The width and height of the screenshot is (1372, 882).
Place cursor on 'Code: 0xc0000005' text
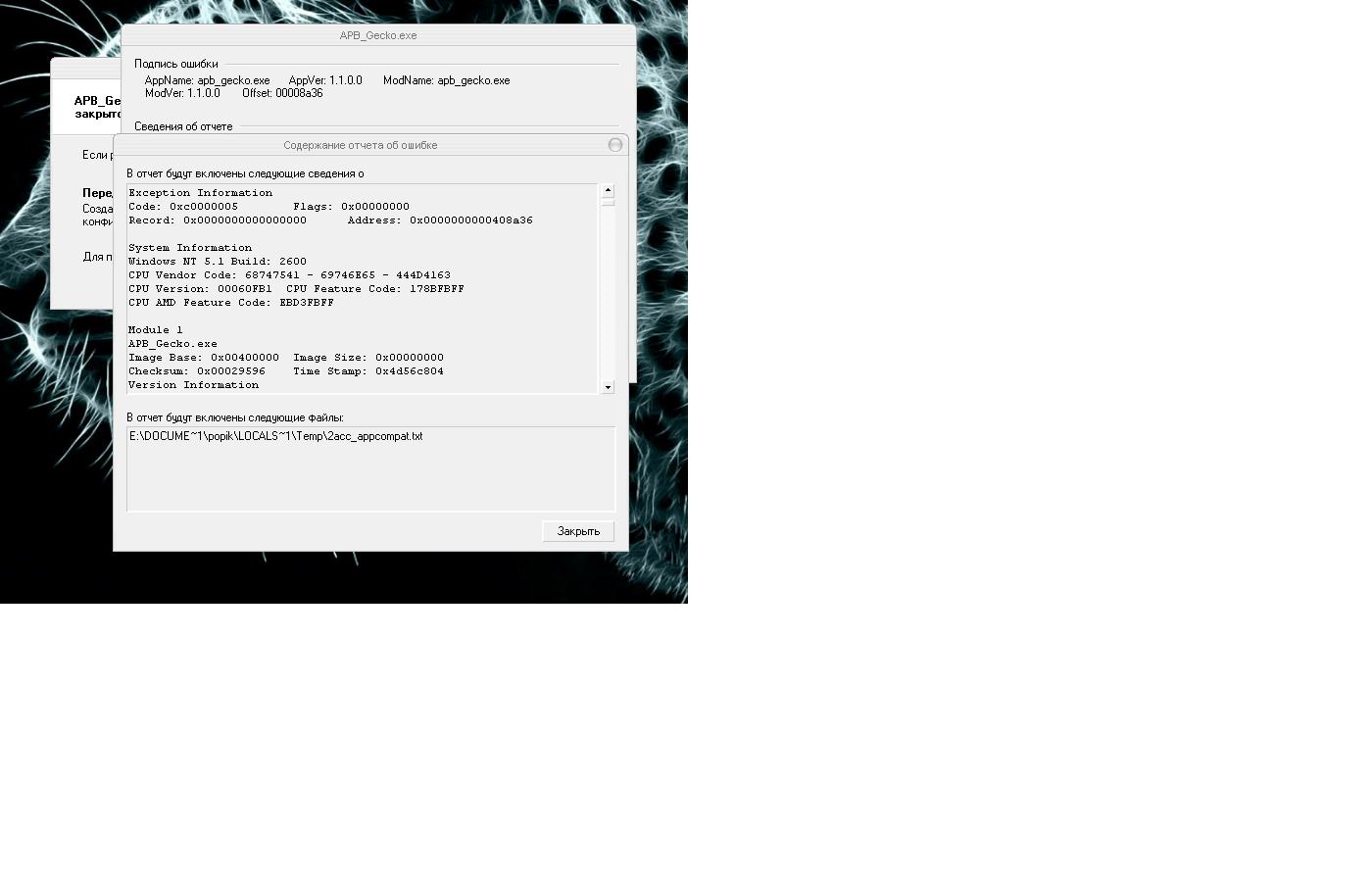click(183, 207)
